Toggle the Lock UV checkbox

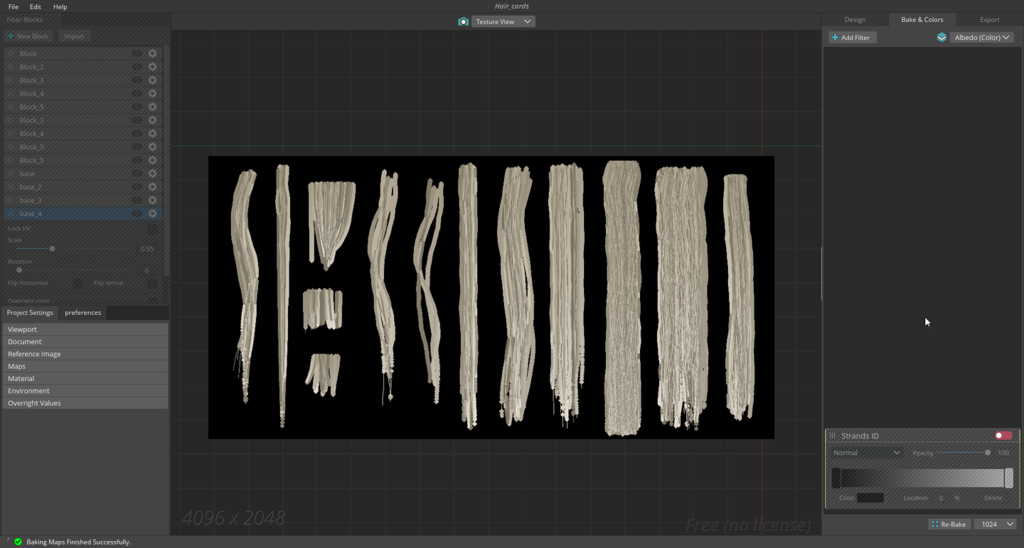(x=153, y=229)
